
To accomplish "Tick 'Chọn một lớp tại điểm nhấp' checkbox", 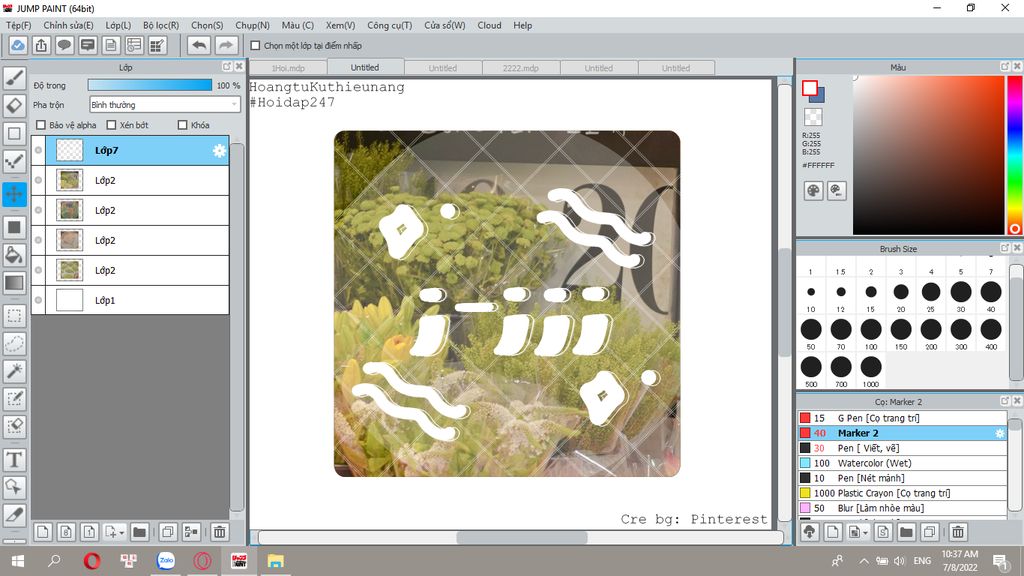I will tap(255, 46).
